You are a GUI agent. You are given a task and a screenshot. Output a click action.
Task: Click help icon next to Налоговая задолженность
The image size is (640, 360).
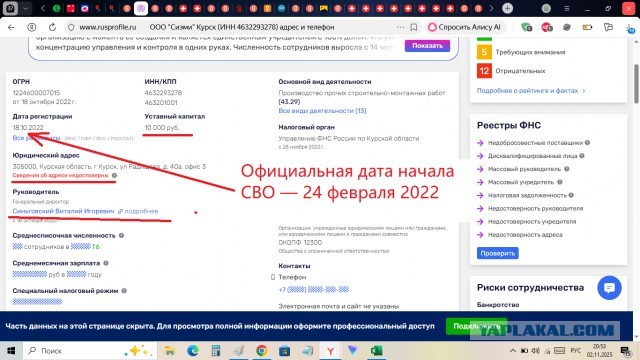pos(571,195)
